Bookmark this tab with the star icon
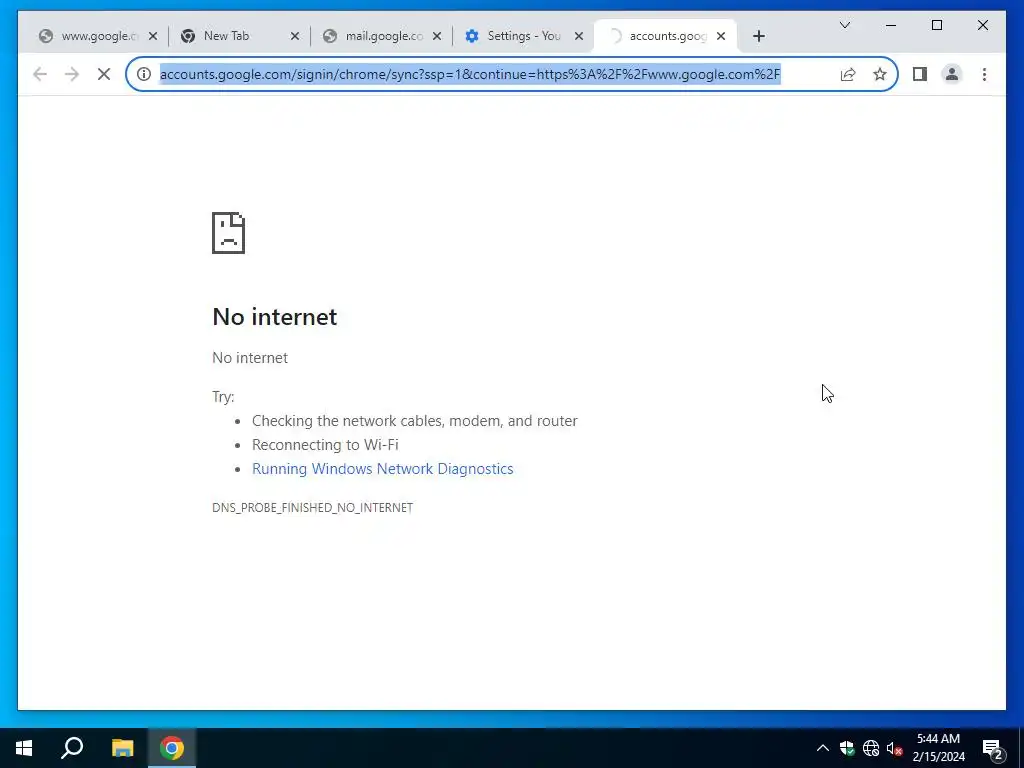 880,74
